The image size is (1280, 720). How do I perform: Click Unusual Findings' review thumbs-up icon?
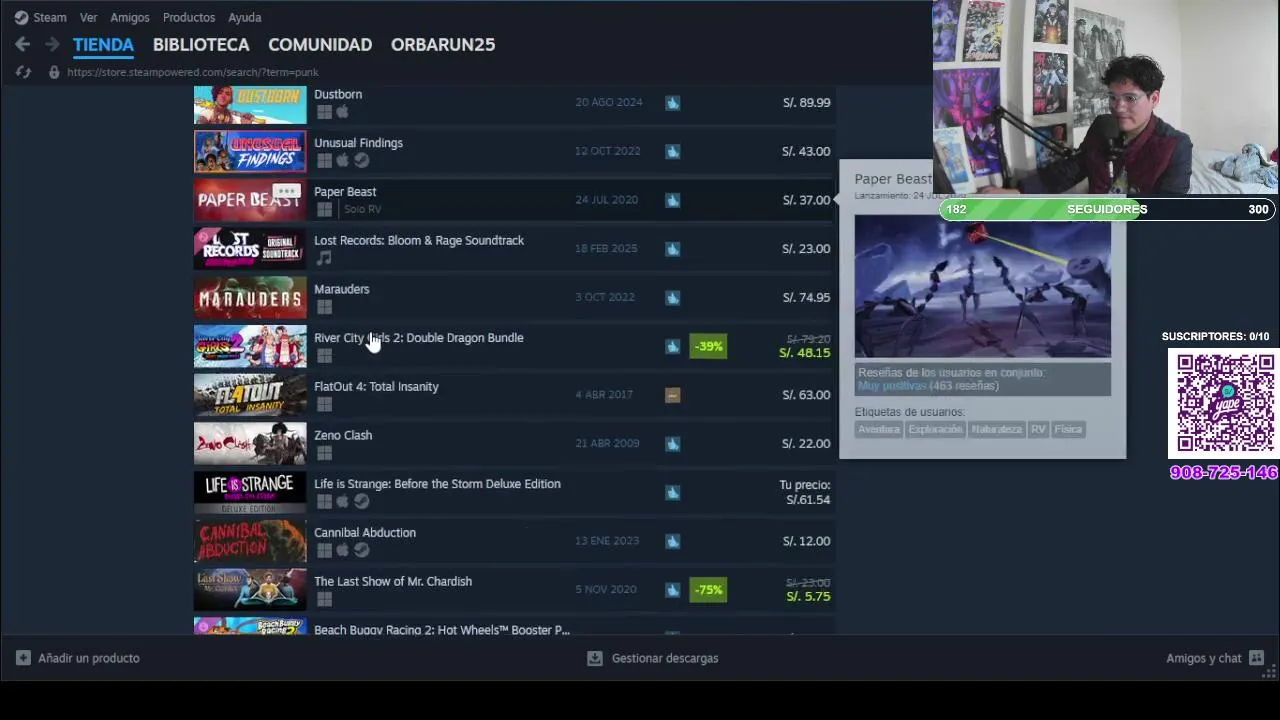pos(673,151)
